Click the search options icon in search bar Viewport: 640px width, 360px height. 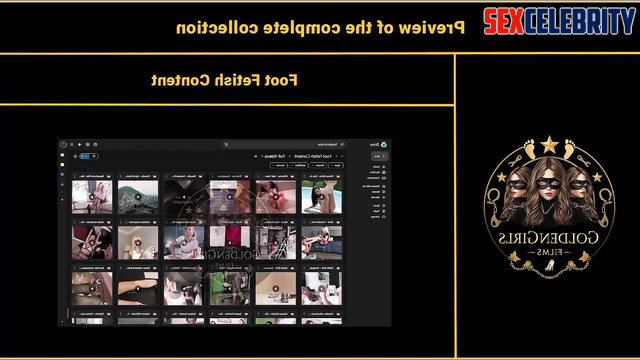pyautogui.click(x=226, y=144)
